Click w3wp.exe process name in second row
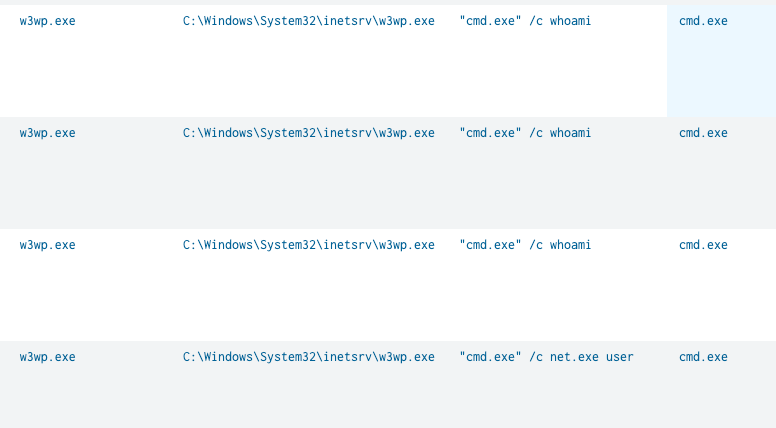776x428 pixels. (48, 133)
